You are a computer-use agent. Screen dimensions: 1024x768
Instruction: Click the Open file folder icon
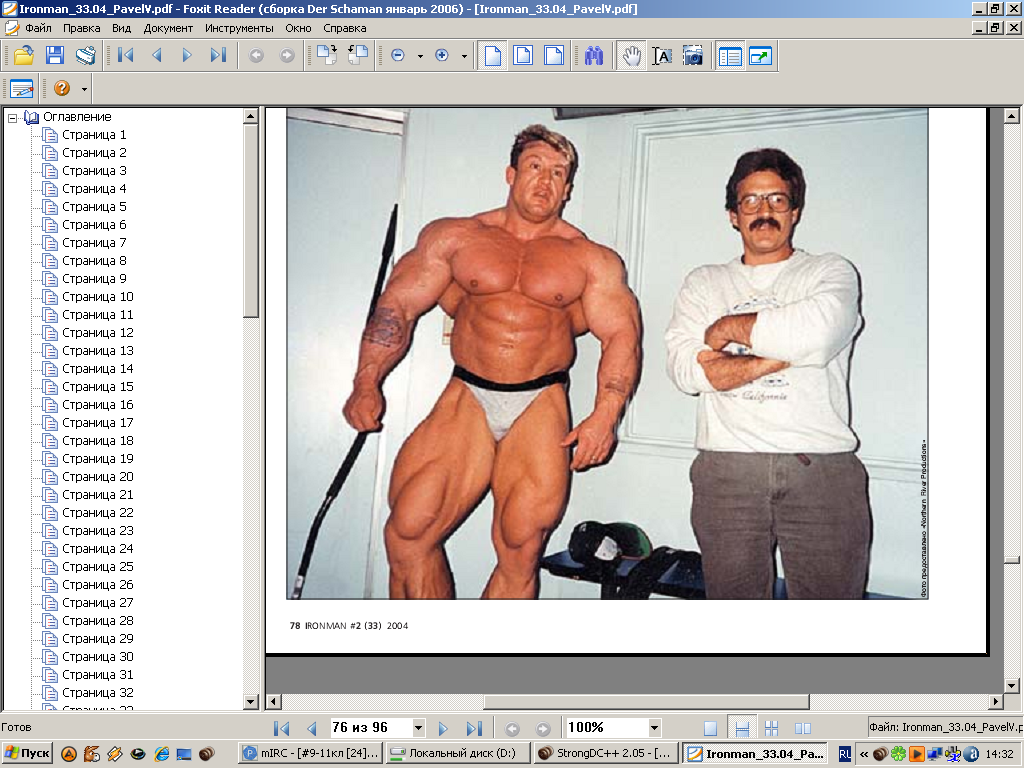point(23,56)
